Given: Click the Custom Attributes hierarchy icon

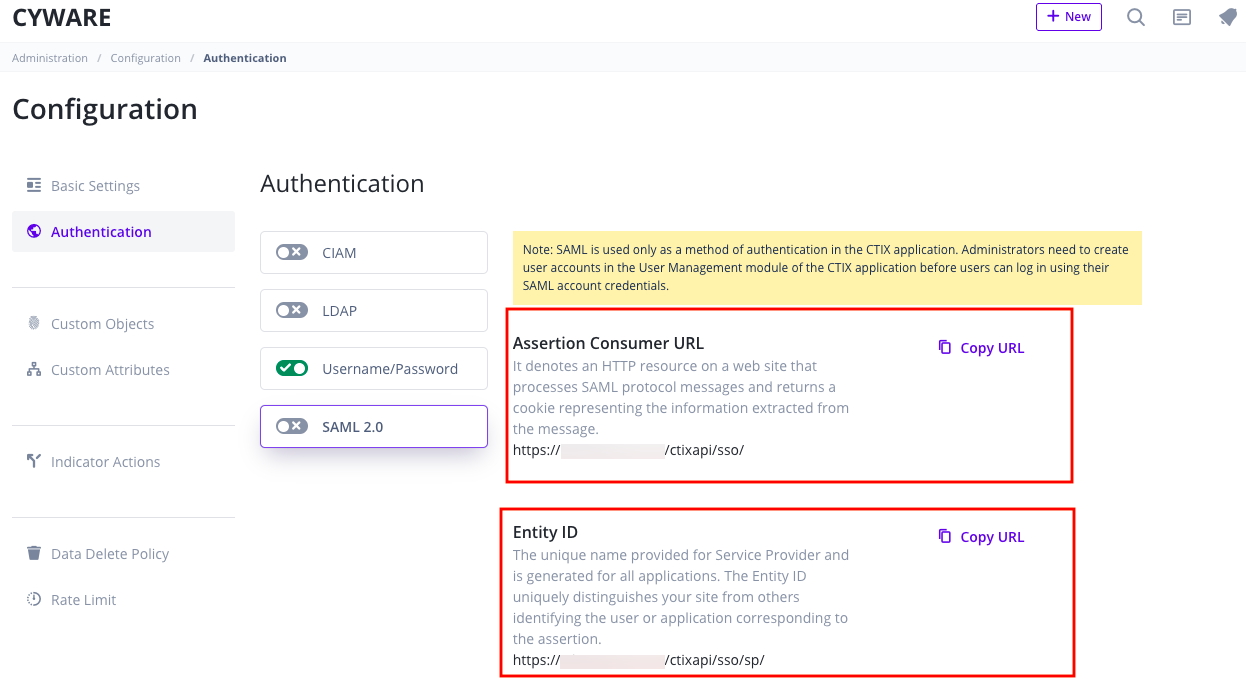Looking at the screenshot, I should click(34, 369).
